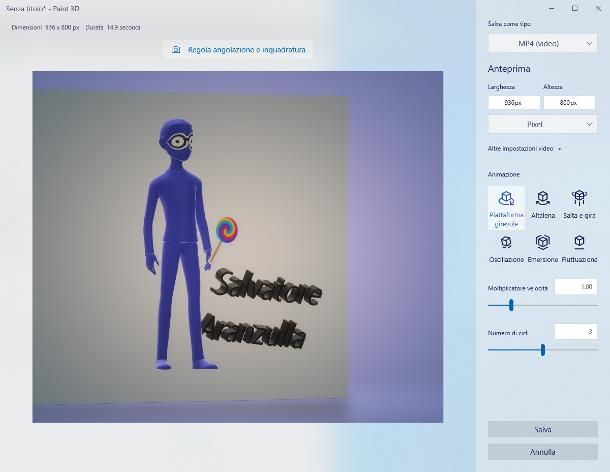
Task: Click the Animazione label
Action: (x=503, y=174)
